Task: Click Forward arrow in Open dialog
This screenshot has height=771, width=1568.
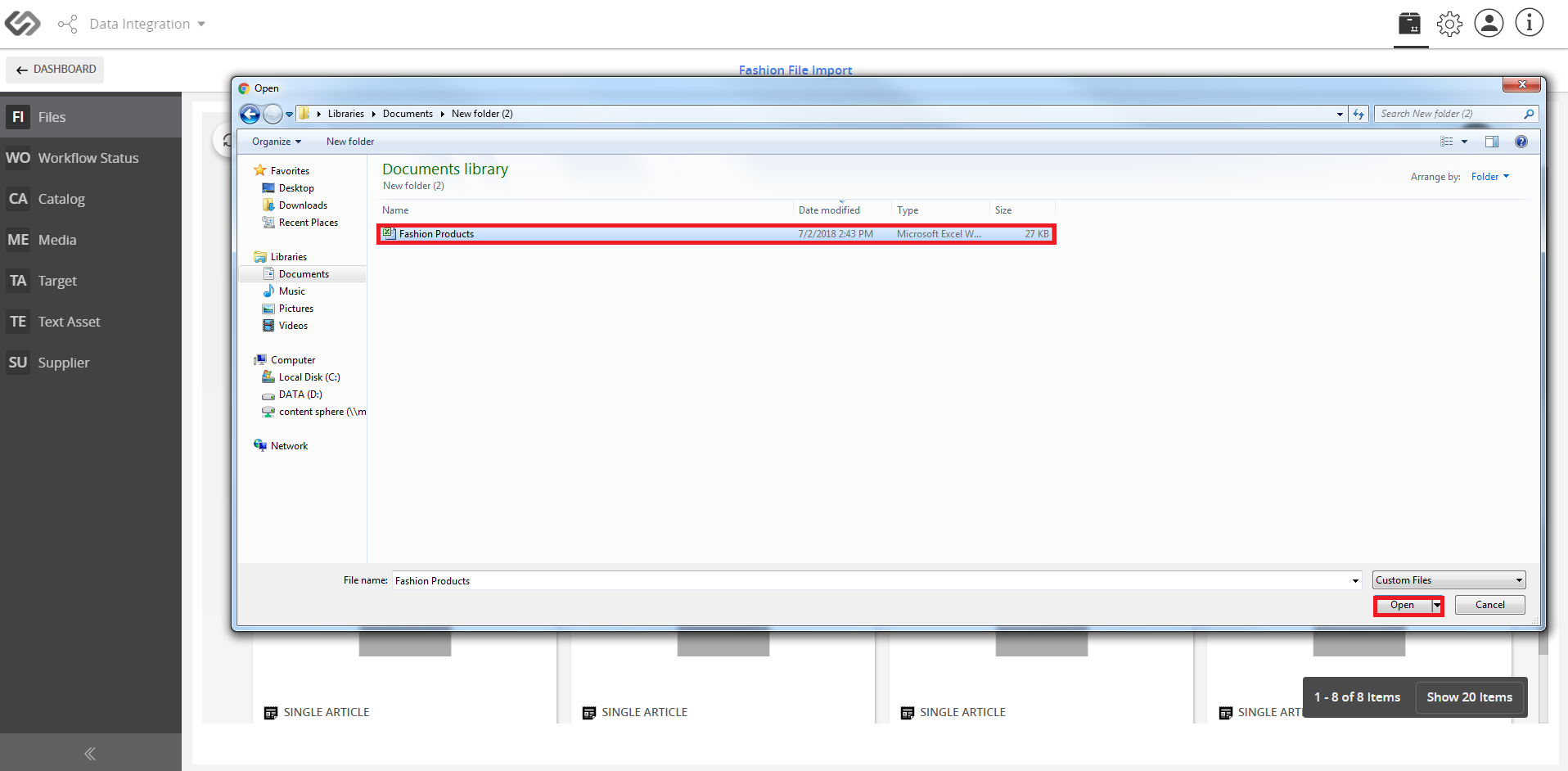Action: (x=273, y=115)
